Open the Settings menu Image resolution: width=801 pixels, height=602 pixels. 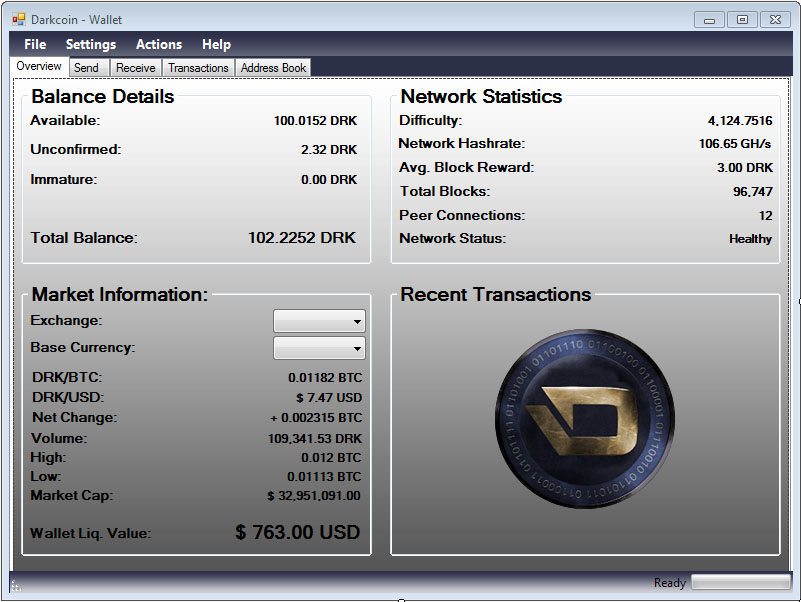(x=91, y=44)
